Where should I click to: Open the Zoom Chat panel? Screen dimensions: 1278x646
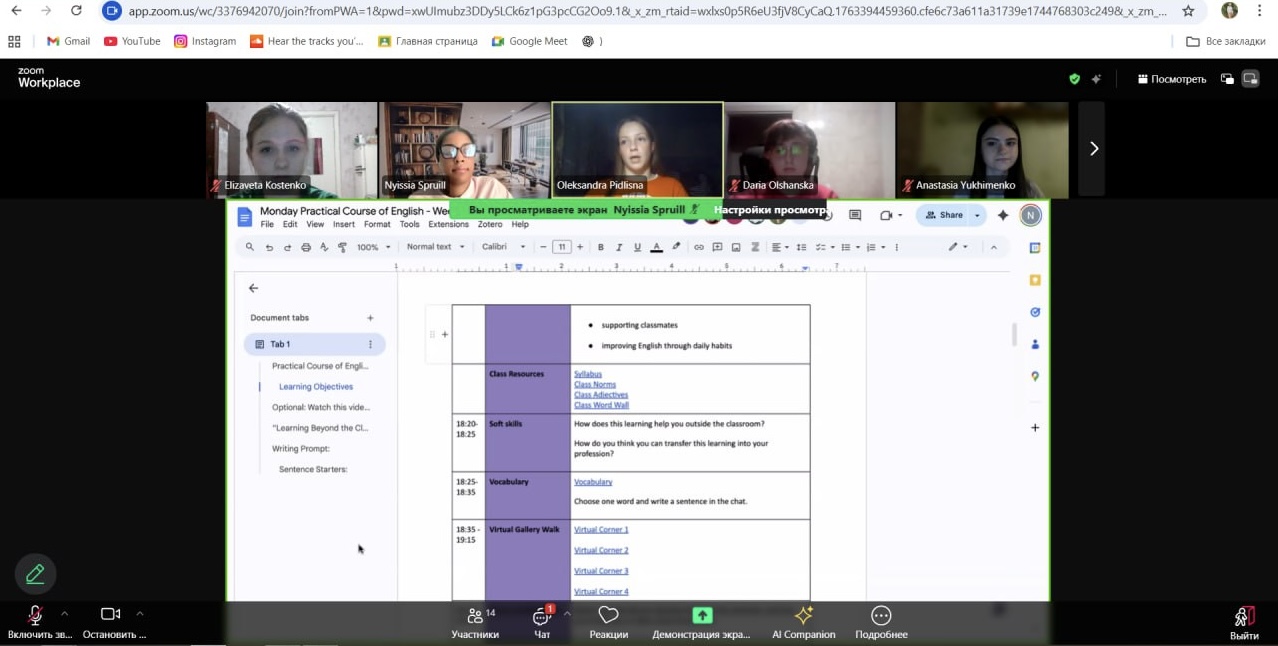(542, 621)
